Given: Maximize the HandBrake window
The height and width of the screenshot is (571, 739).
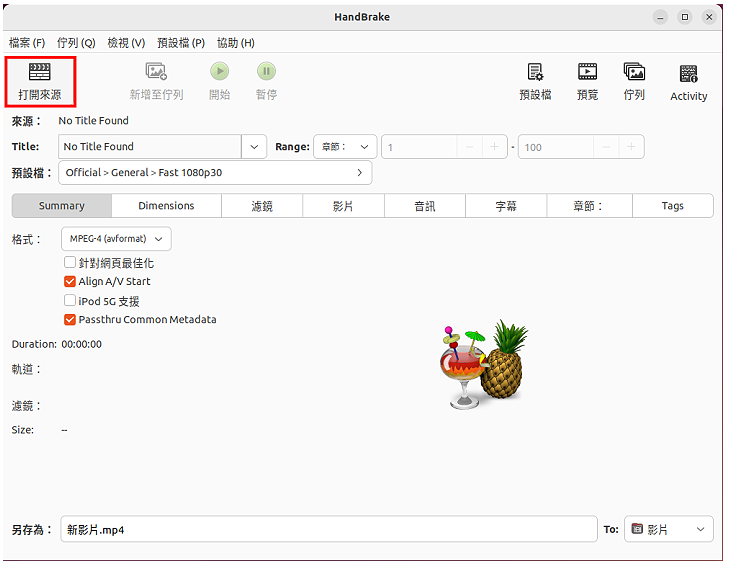Looking at the screenshot, I should point(685,17).
